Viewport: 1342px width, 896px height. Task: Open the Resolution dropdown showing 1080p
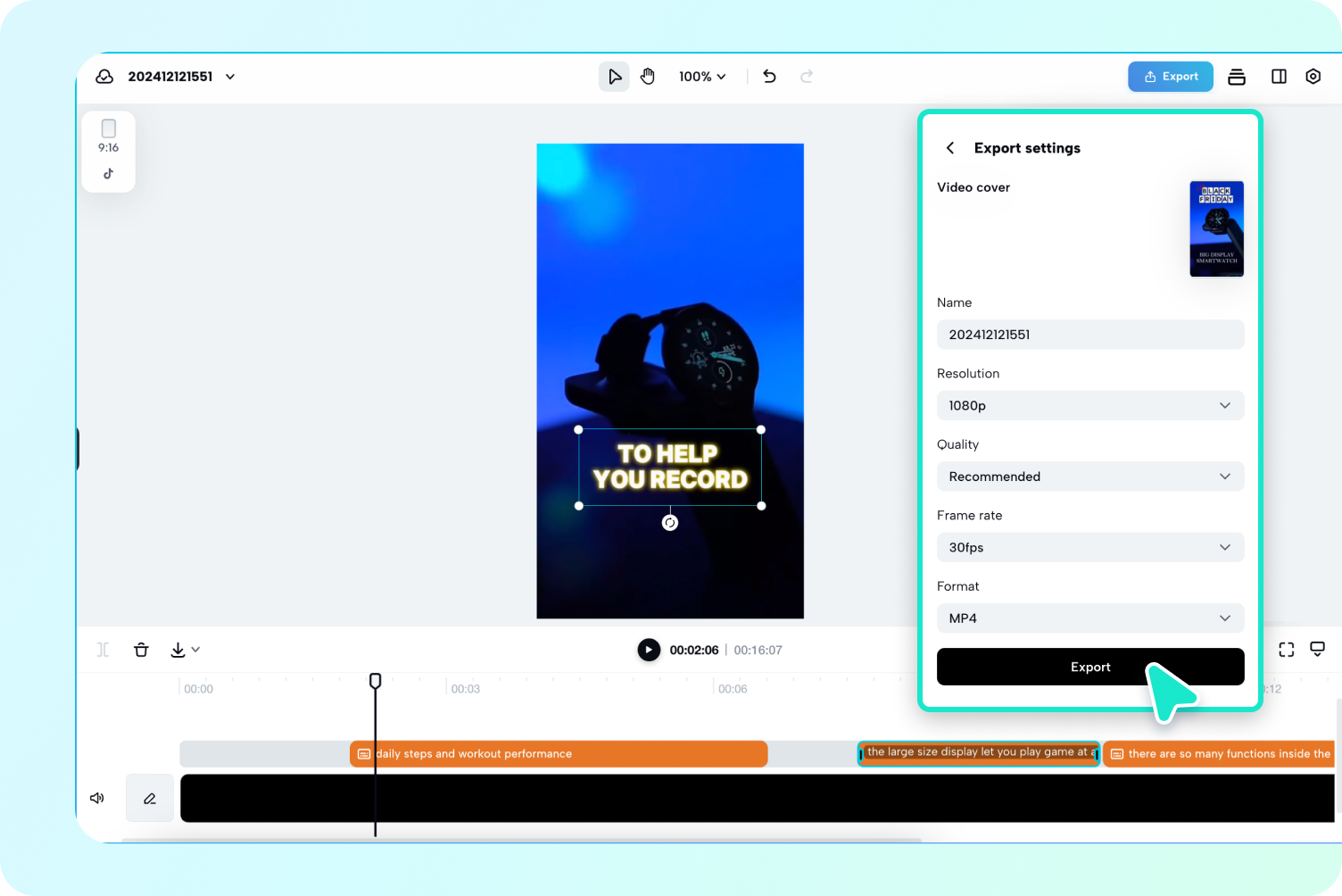click(1089, 405)
